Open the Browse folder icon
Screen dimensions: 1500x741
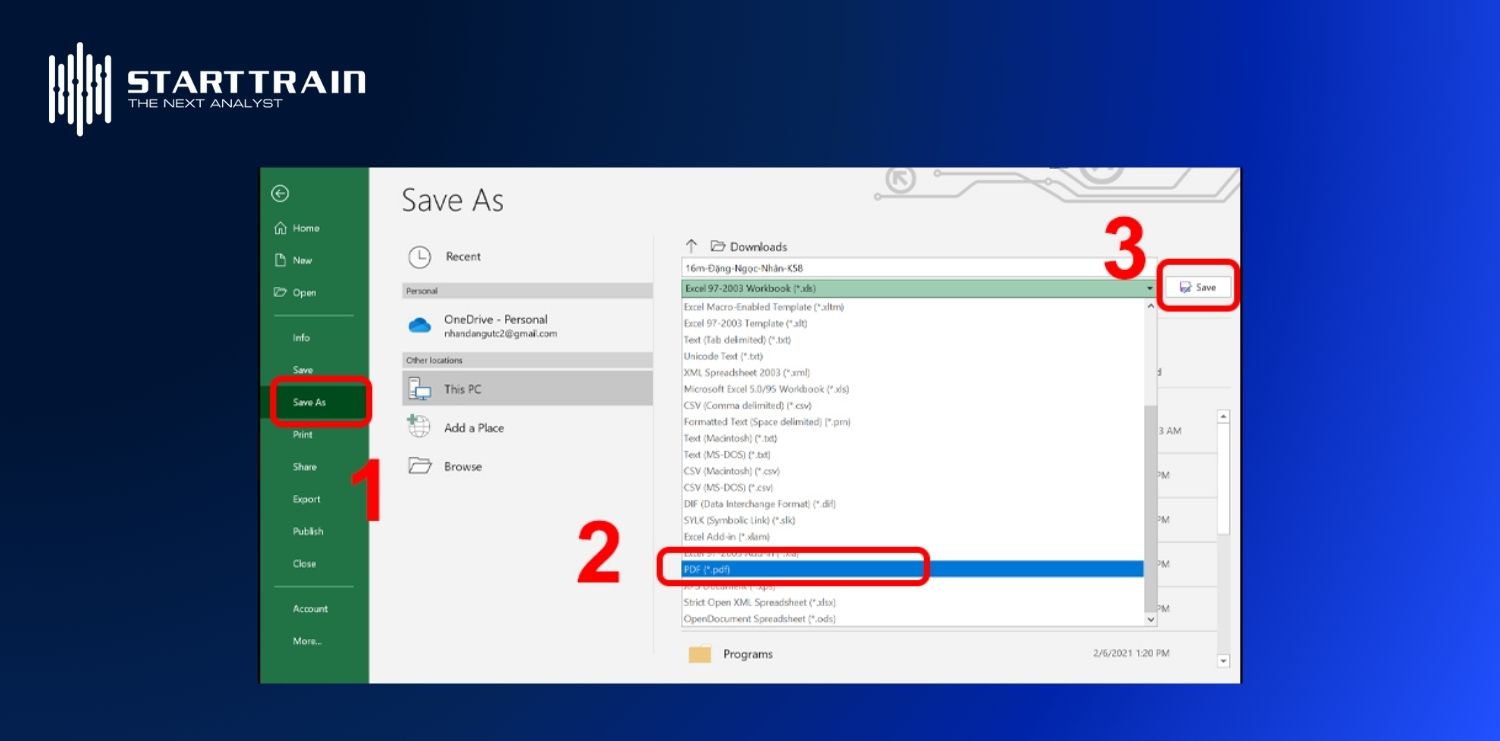tap(419, 466)
